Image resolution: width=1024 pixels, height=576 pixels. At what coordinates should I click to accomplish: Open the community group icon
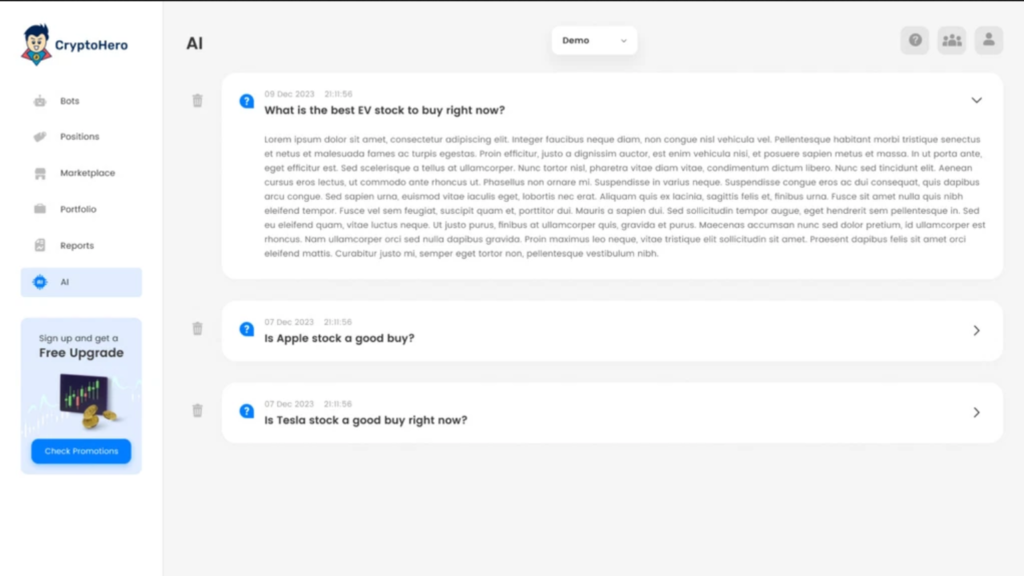pos(952,40)
